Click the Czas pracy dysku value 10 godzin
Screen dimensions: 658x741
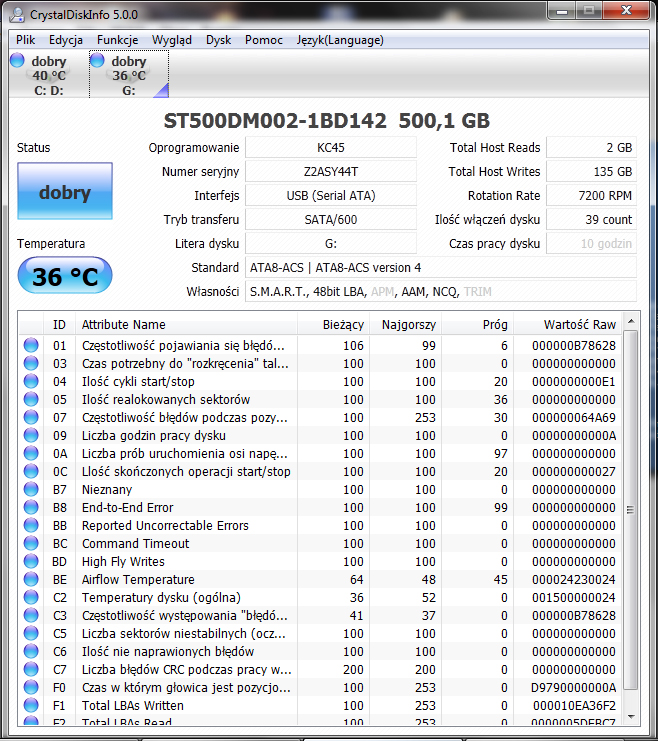[591, 244]
